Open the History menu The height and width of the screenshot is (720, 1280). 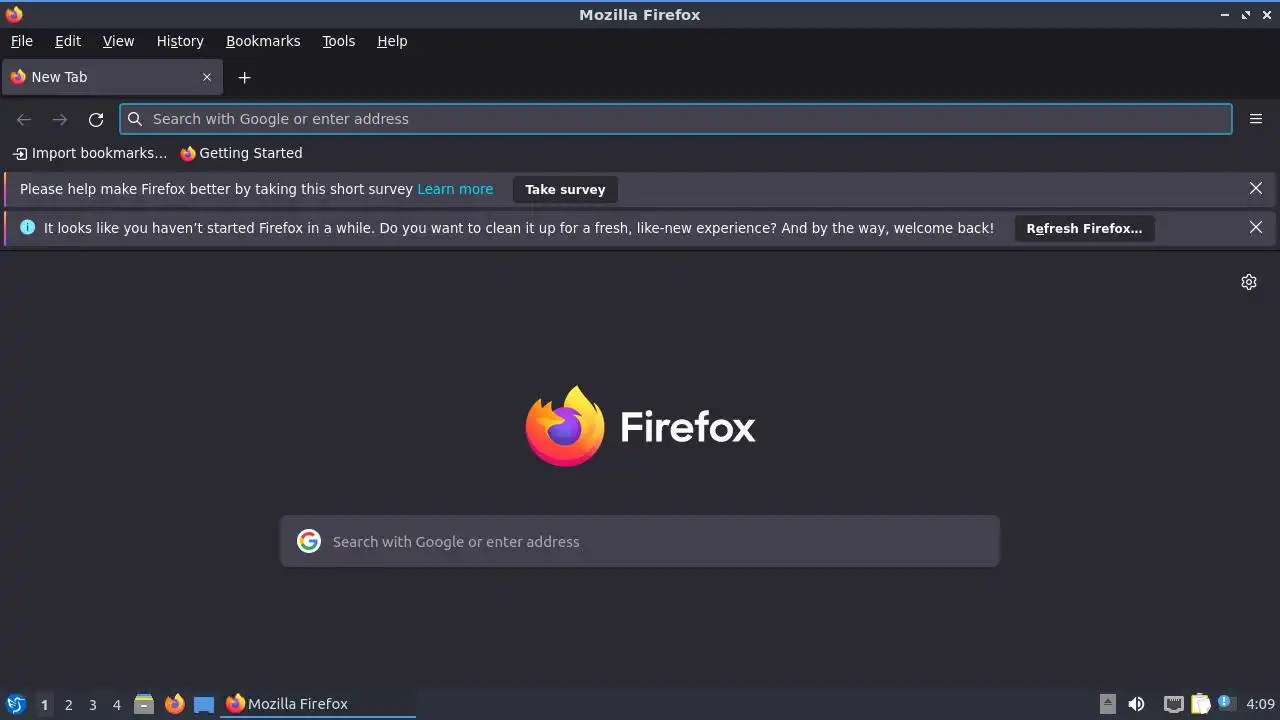pyautogui.click(x=180, y=41)
